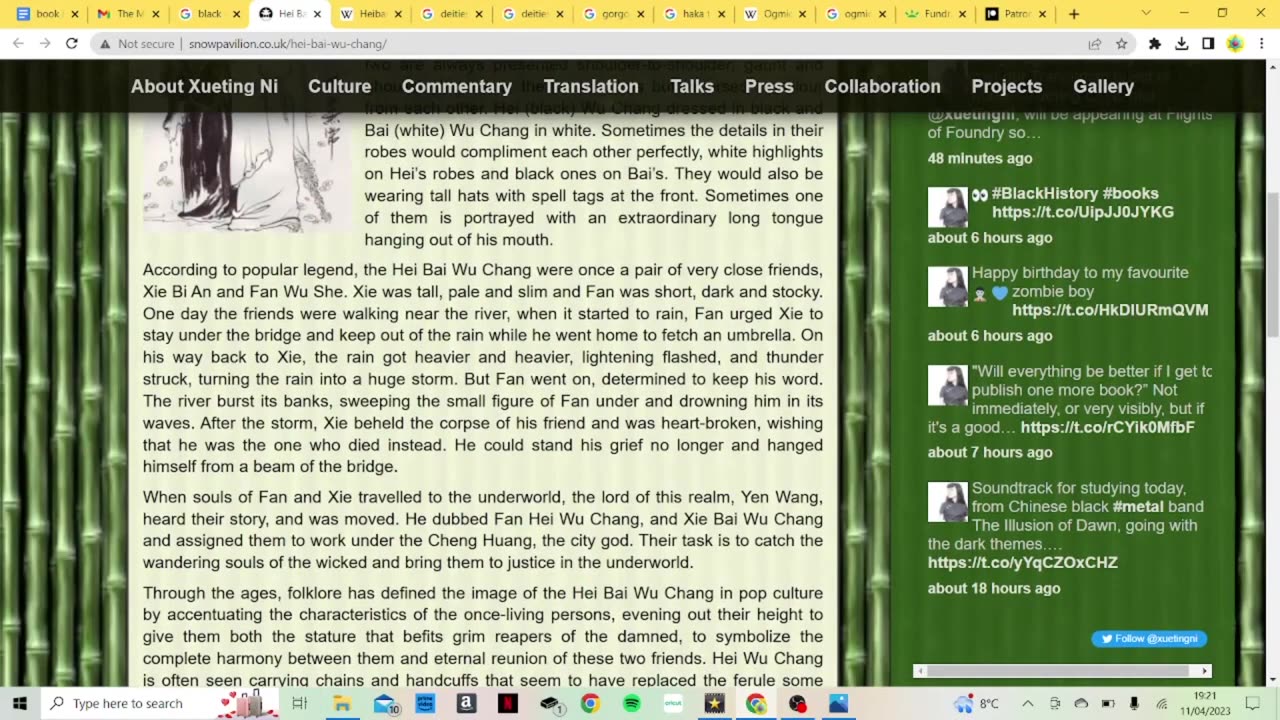The width and height of the screenshot is (1280, 720).
Task: Switch to the 'black' Google search tab
Action: (x=210, y=14)
